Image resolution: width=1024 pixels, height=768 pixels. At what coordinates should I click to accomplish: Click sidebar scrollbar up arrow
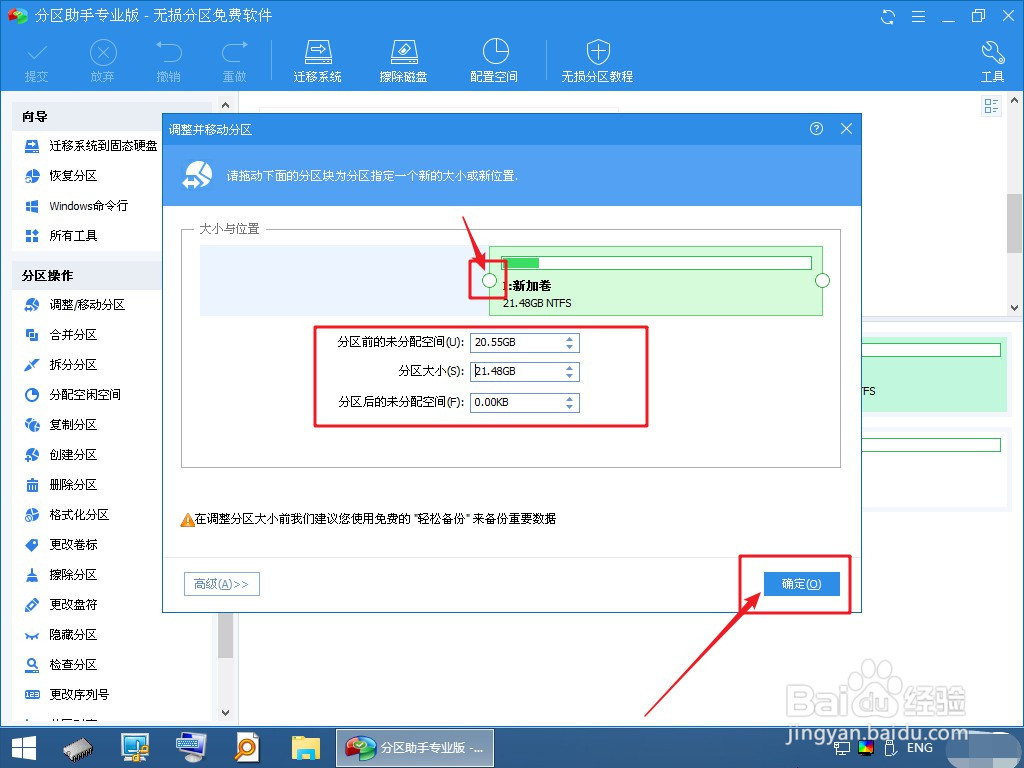pyautogui.click(x=225, y=104)
